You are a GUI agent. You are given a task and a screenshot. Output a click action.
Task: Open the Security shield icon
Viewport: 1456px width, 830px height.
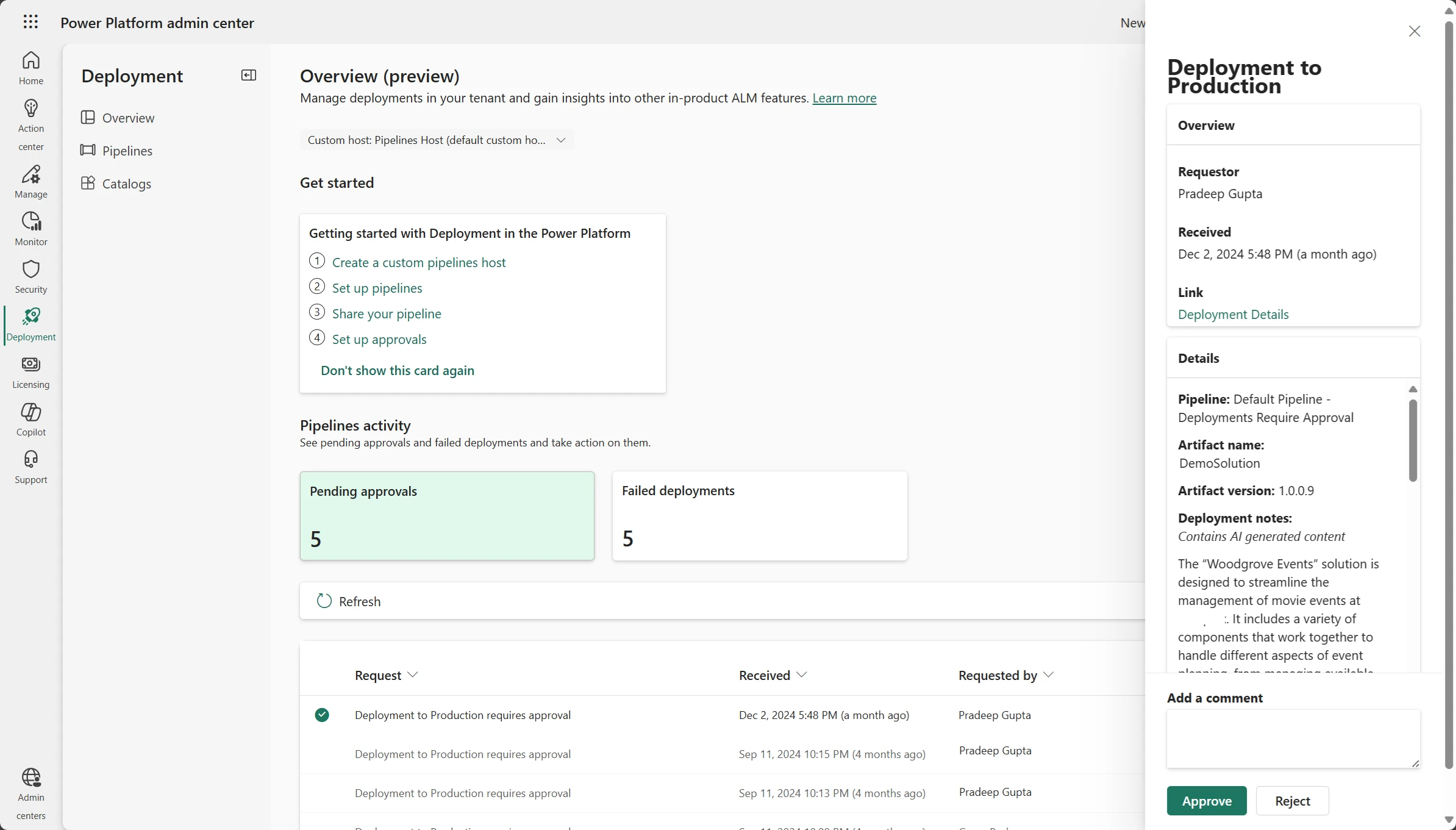coord(30,269)
